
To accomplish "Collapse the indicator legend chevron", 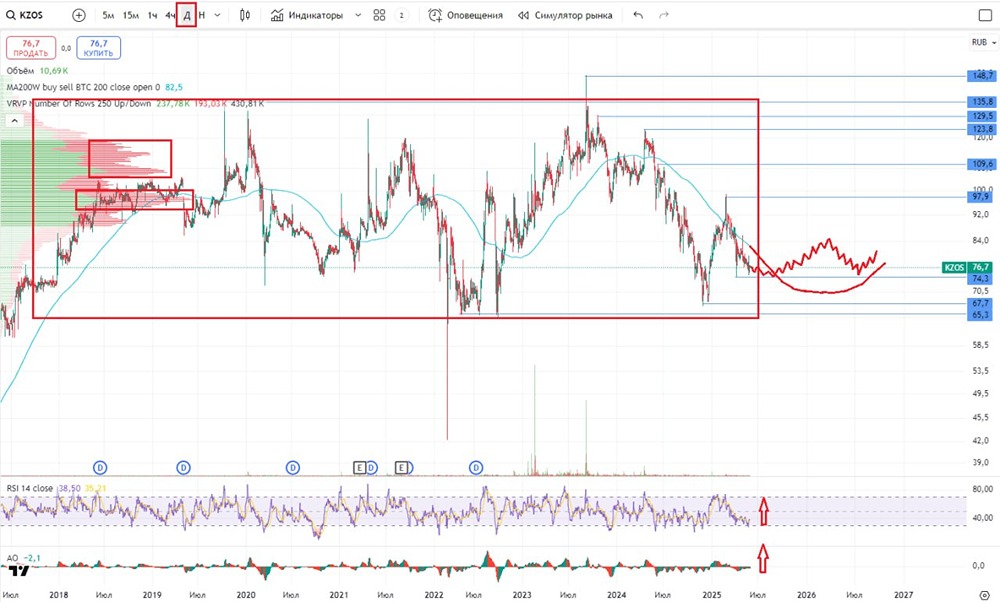I will (x=15, y=121).
